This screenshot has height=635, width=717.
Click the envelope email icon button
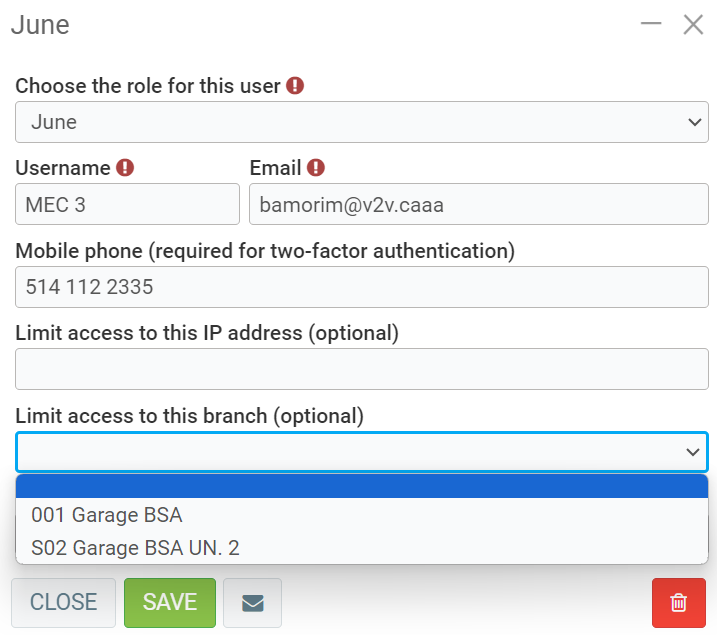[x=252, y=603]
